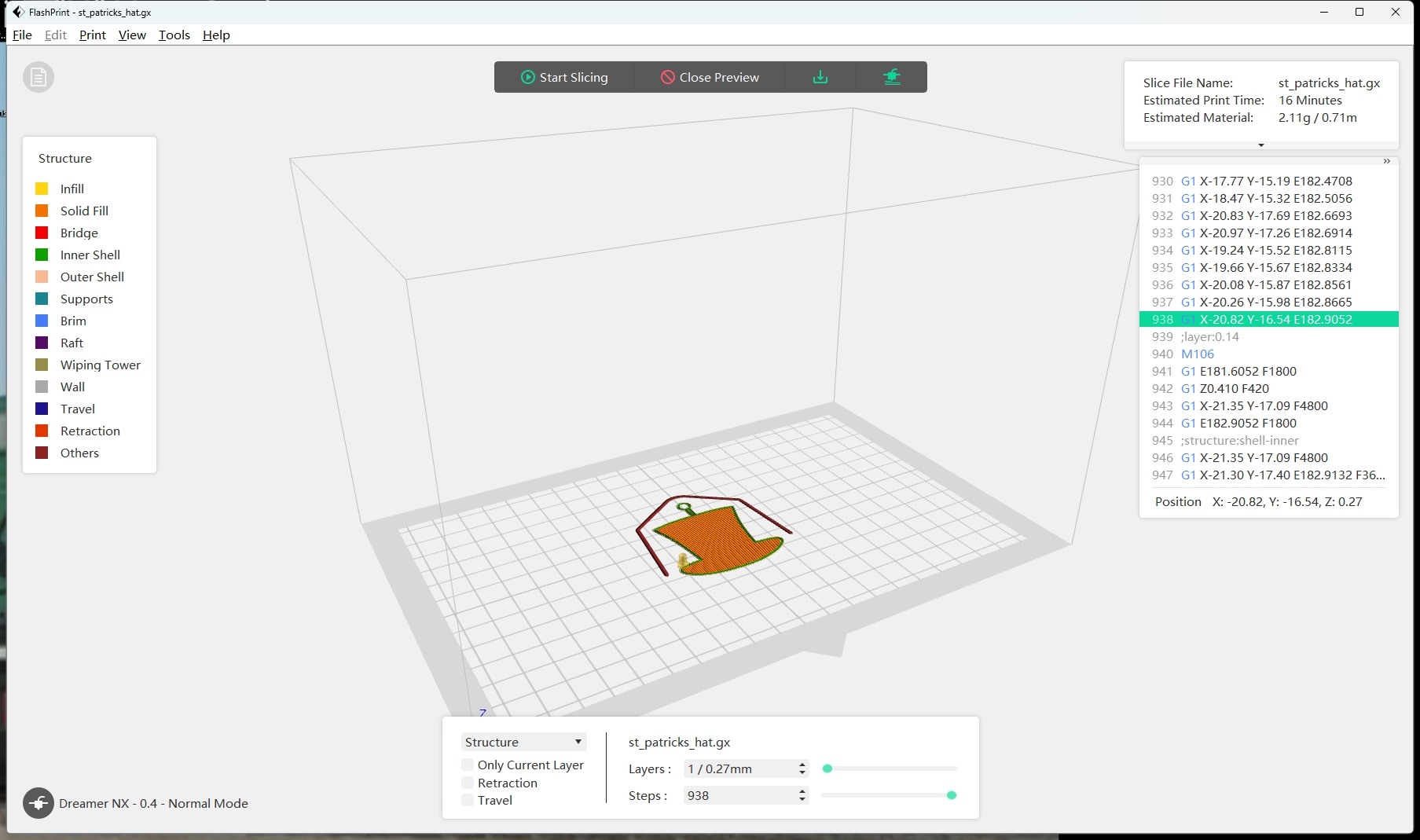
Task: Collapse G-code panel with double chevron
Action: [1386, 161]
